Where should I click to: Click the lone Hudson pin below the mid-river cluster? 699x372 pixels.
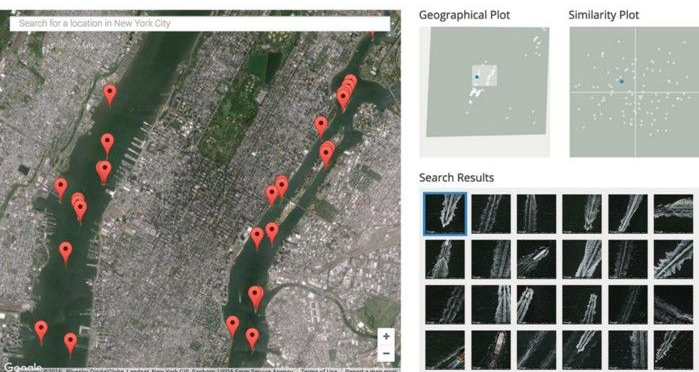[x=66, y=253]
